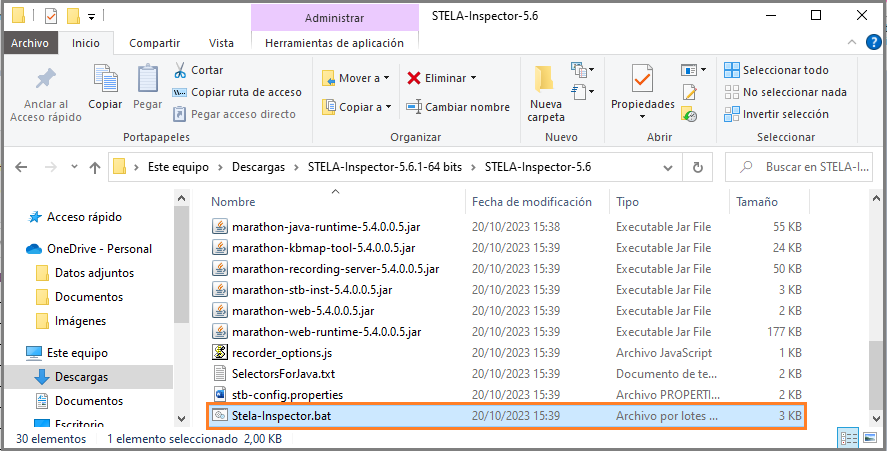Refresh the folder view
Screen dimensions: 887x451
[x=697, y=167]
